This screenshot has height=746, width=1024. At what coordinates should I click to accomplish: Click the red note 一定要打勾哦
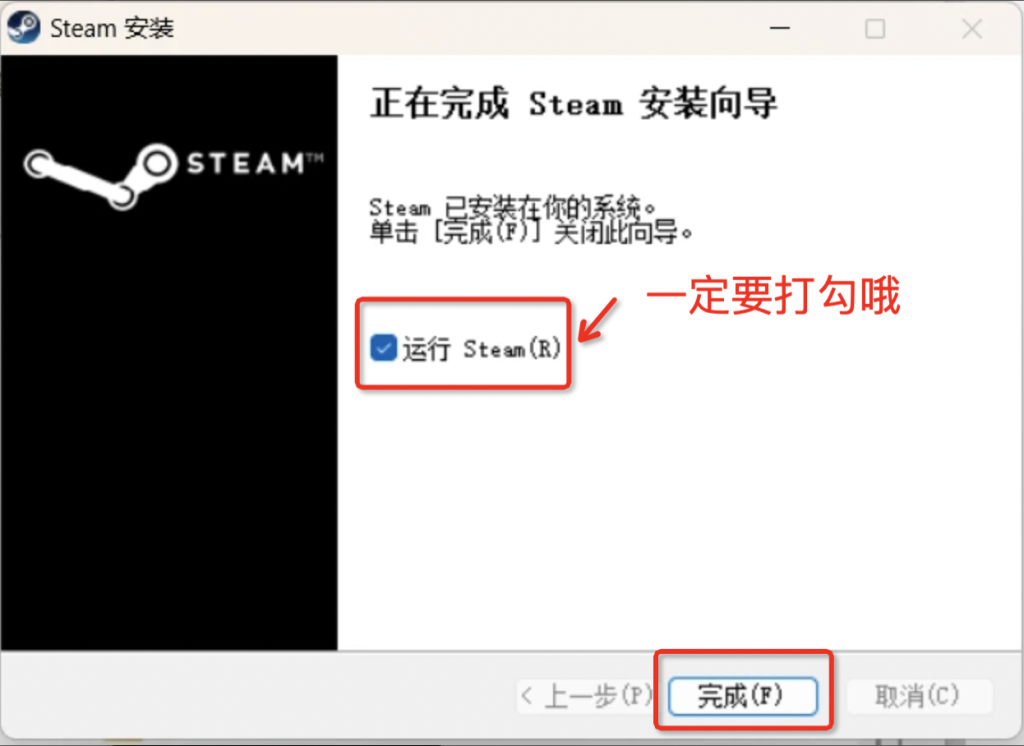(x=773, y=295)
